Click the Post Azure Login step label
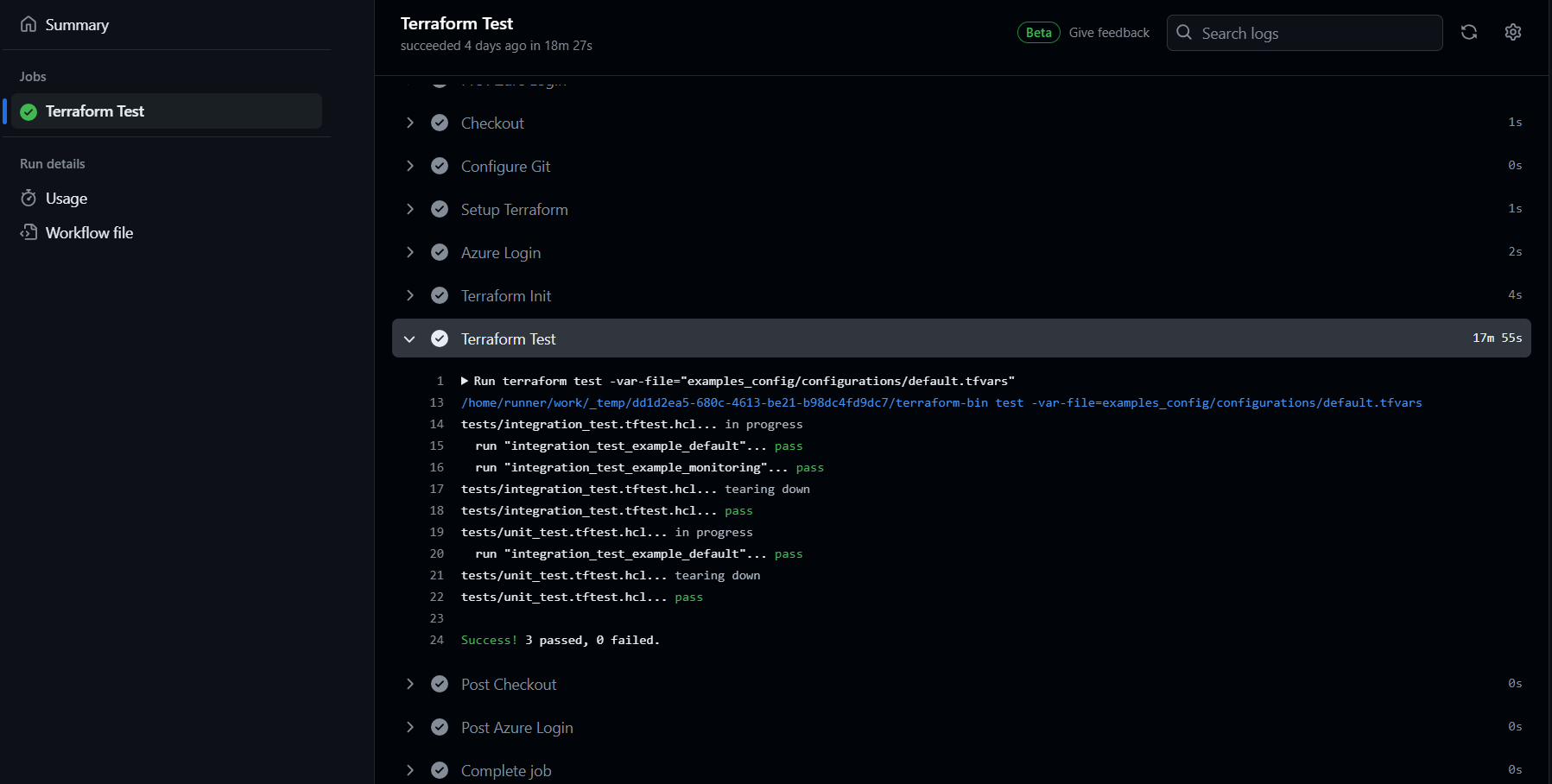The image size is (1552, 784). [x=517, y=727]
